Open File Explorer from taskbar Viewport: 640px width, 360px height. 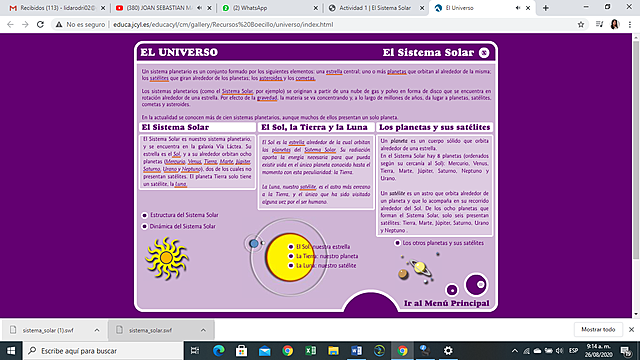pos(333,351)
